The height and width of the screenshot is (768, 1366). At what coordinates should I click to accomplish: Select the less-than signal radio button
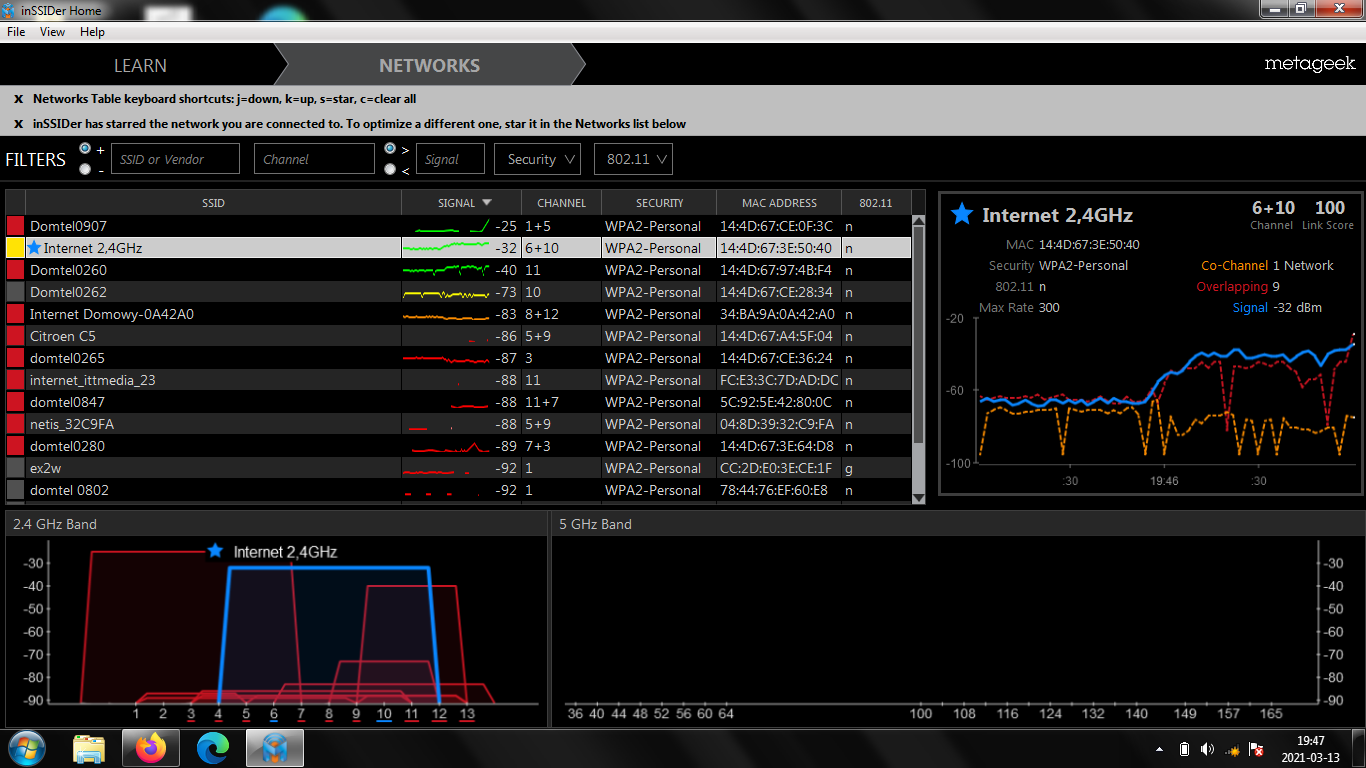point(390,169)
